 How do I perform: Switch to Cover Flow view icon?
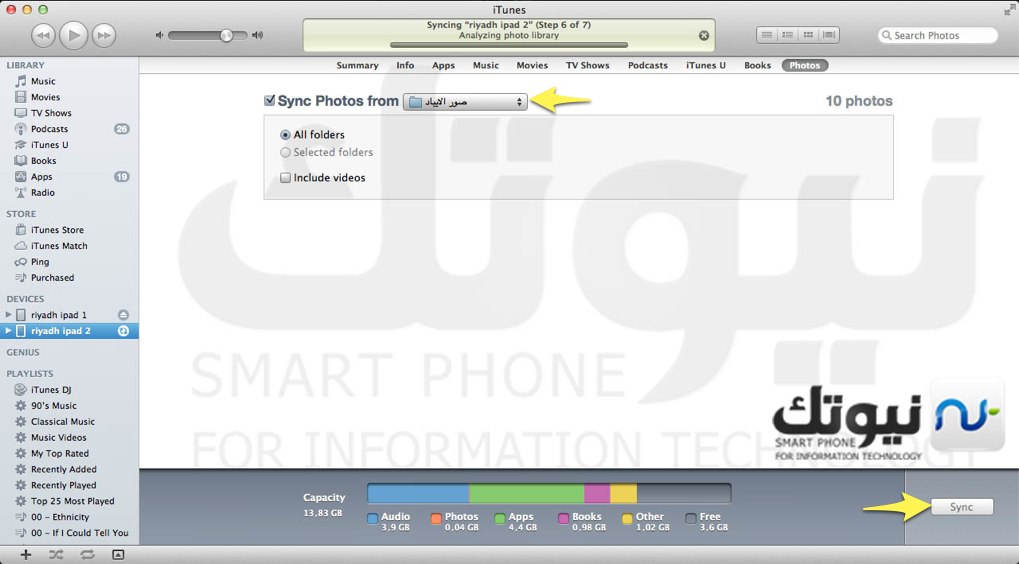click(x=829, y=35)
